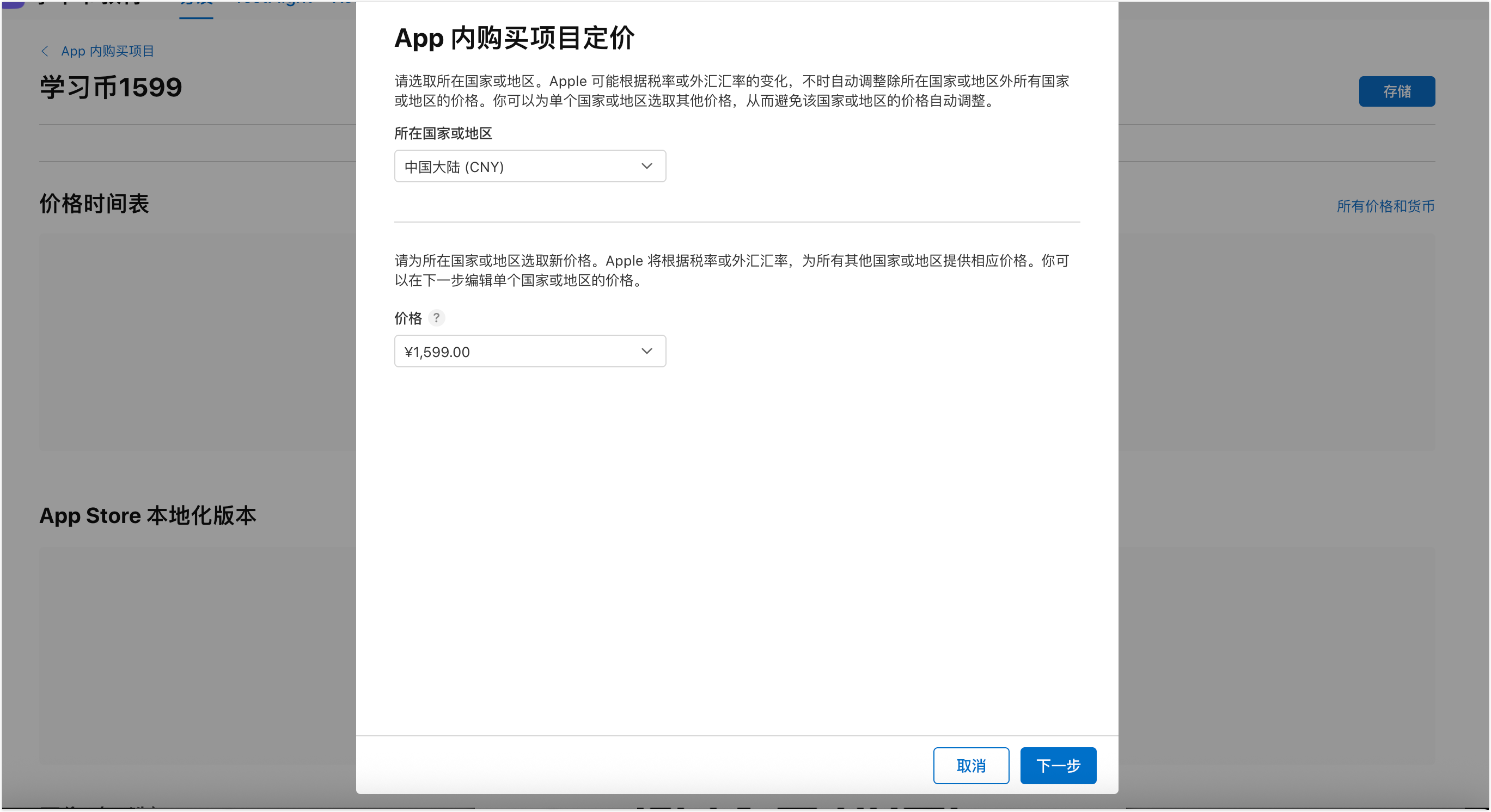The image size is (1491, 812).
Task: Select the underlined active tab at the top
Action: click(x=196, y=5)
